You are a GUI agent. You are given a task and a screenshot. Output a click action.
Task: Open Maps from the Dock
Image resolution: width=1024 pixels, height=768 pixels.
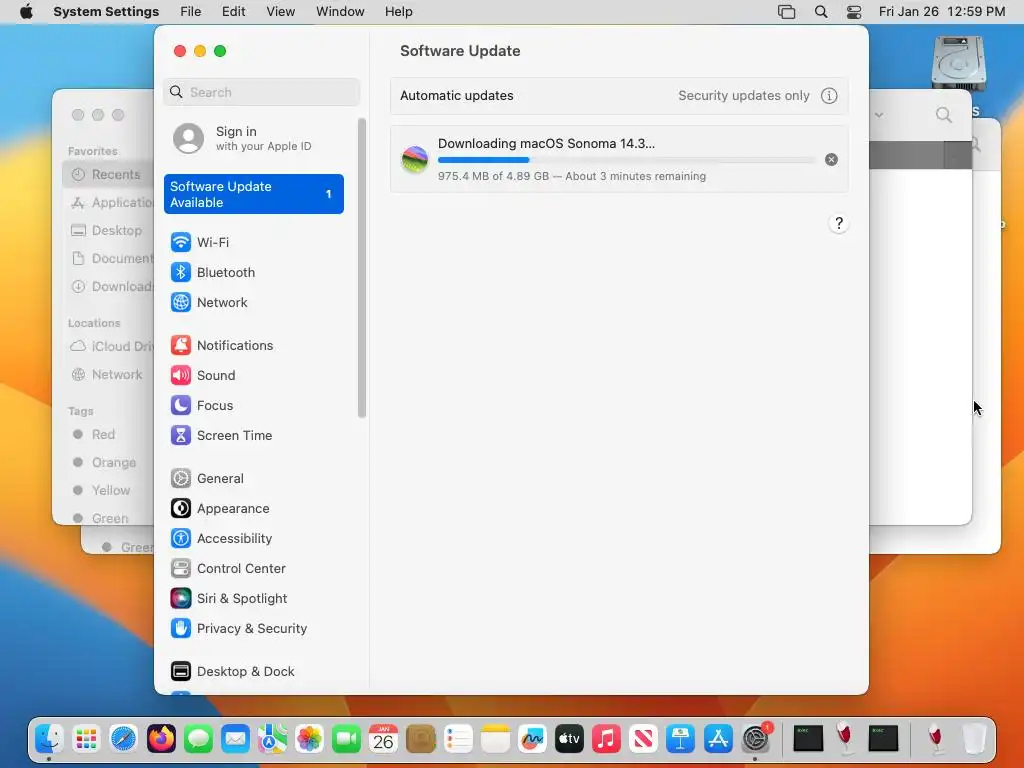pos(272,739)
